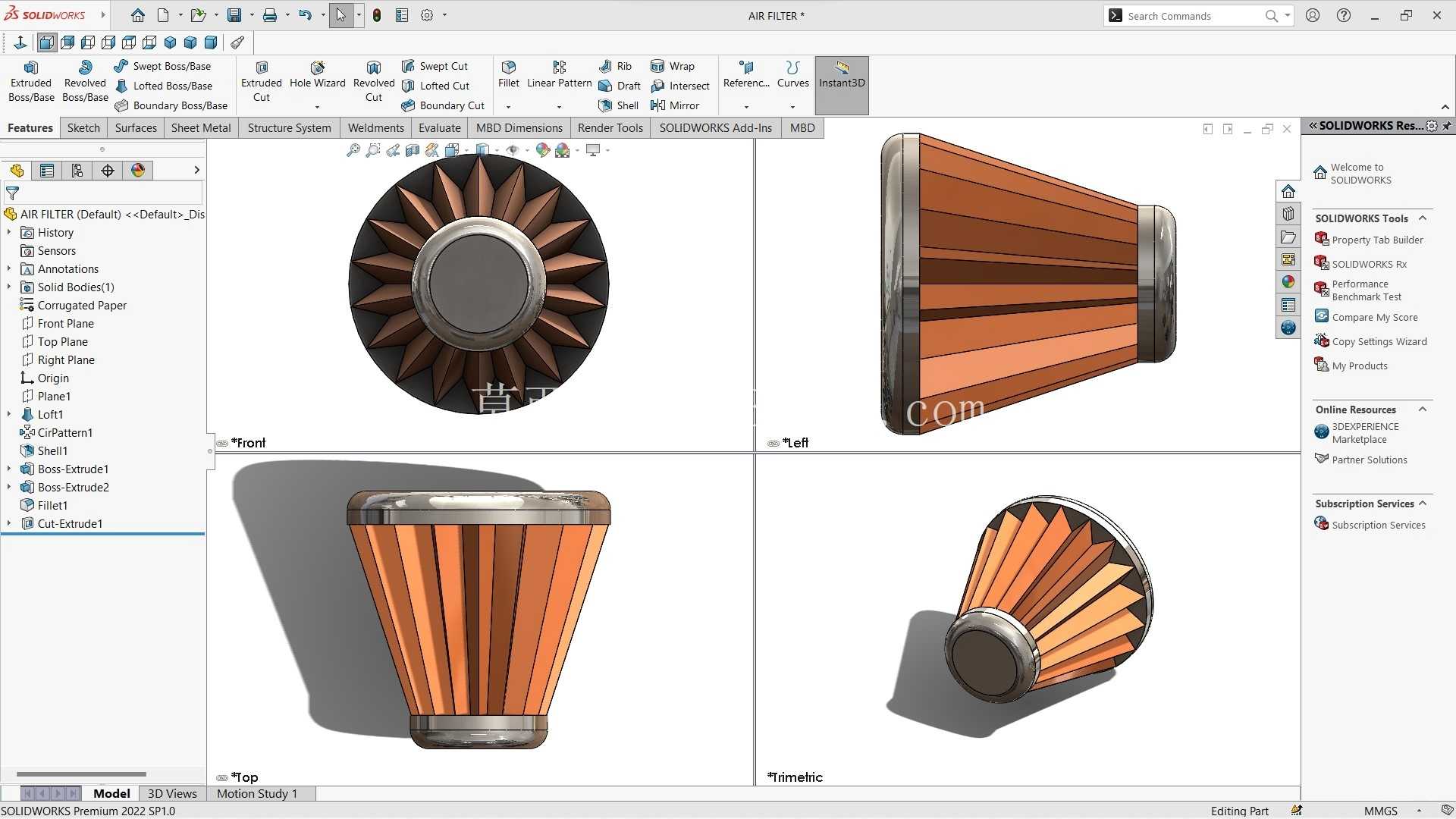Open the Hole Wizard tool
Image resolution: width=1456 pixels, height=819 pixels.
click(x=317, y=74)
